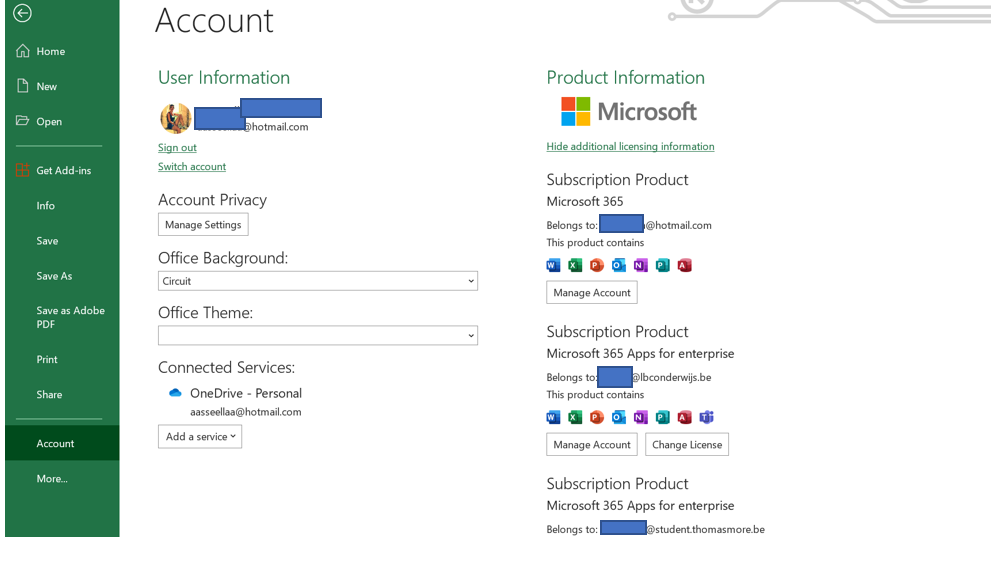
Task: Click Manage Account under Microsoft 365
Action: tap(592, 293)
